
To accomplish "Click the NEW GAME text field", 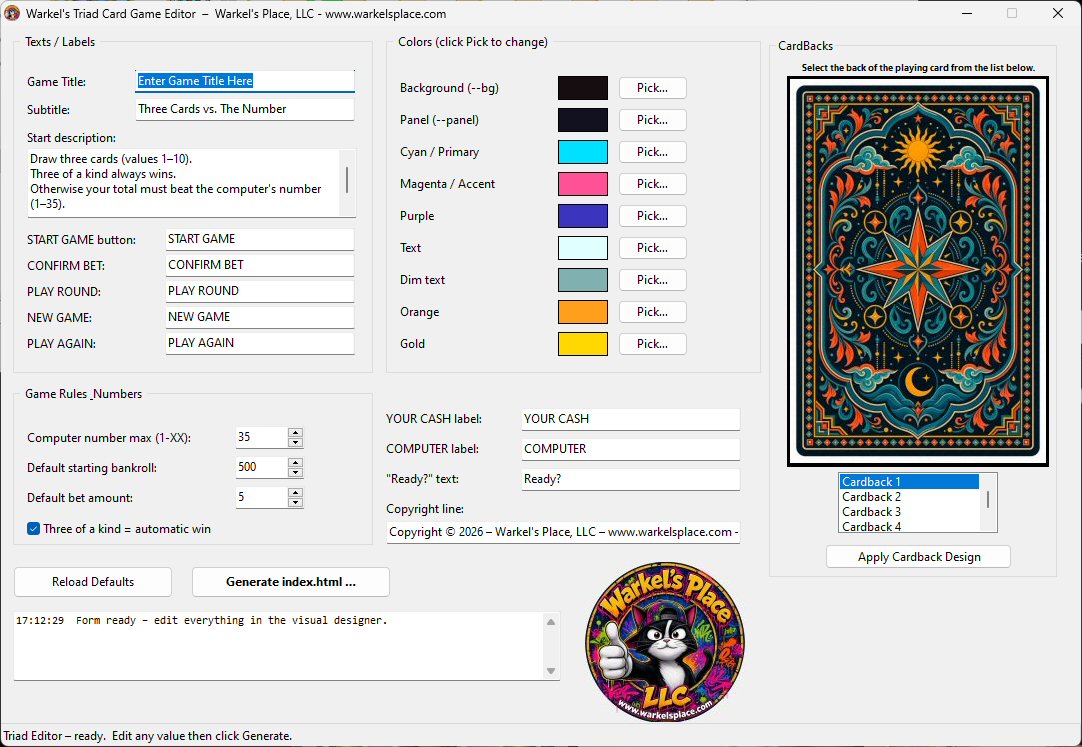I will pyautogui.click(x=259, y=317).
